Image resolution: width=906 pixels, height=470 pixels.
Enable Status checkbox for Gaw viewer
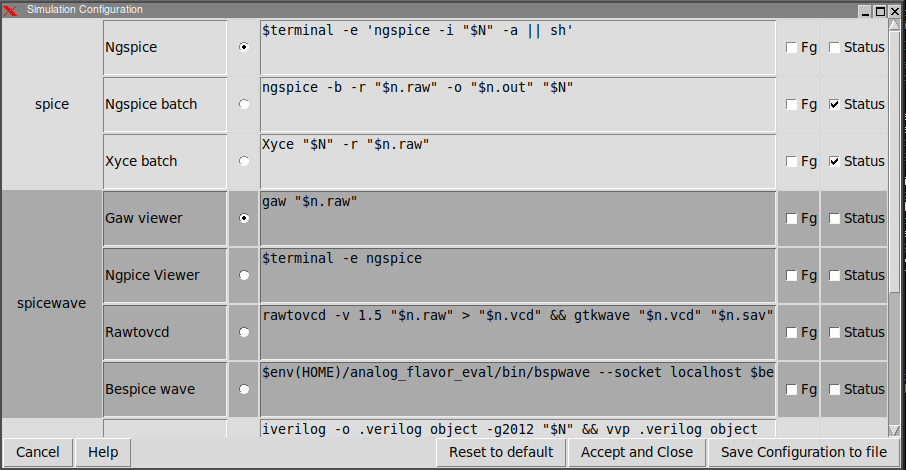coord(835,218)
